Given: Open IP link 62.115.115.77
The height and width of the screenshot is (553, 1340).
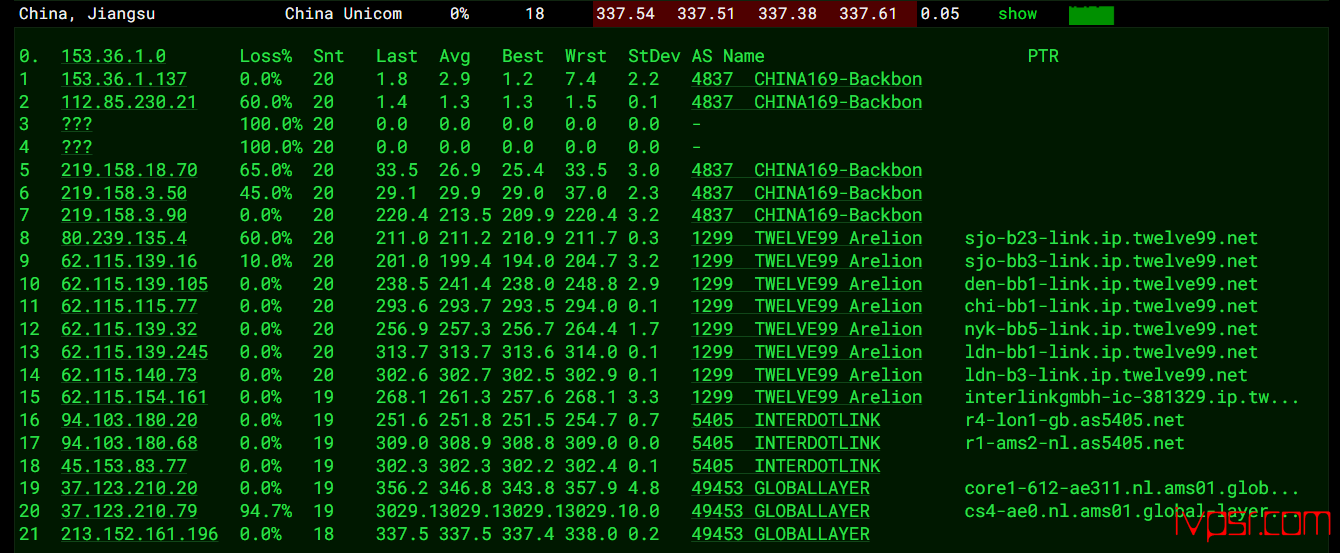Looking at the screenshot, I should pos(129,306).
